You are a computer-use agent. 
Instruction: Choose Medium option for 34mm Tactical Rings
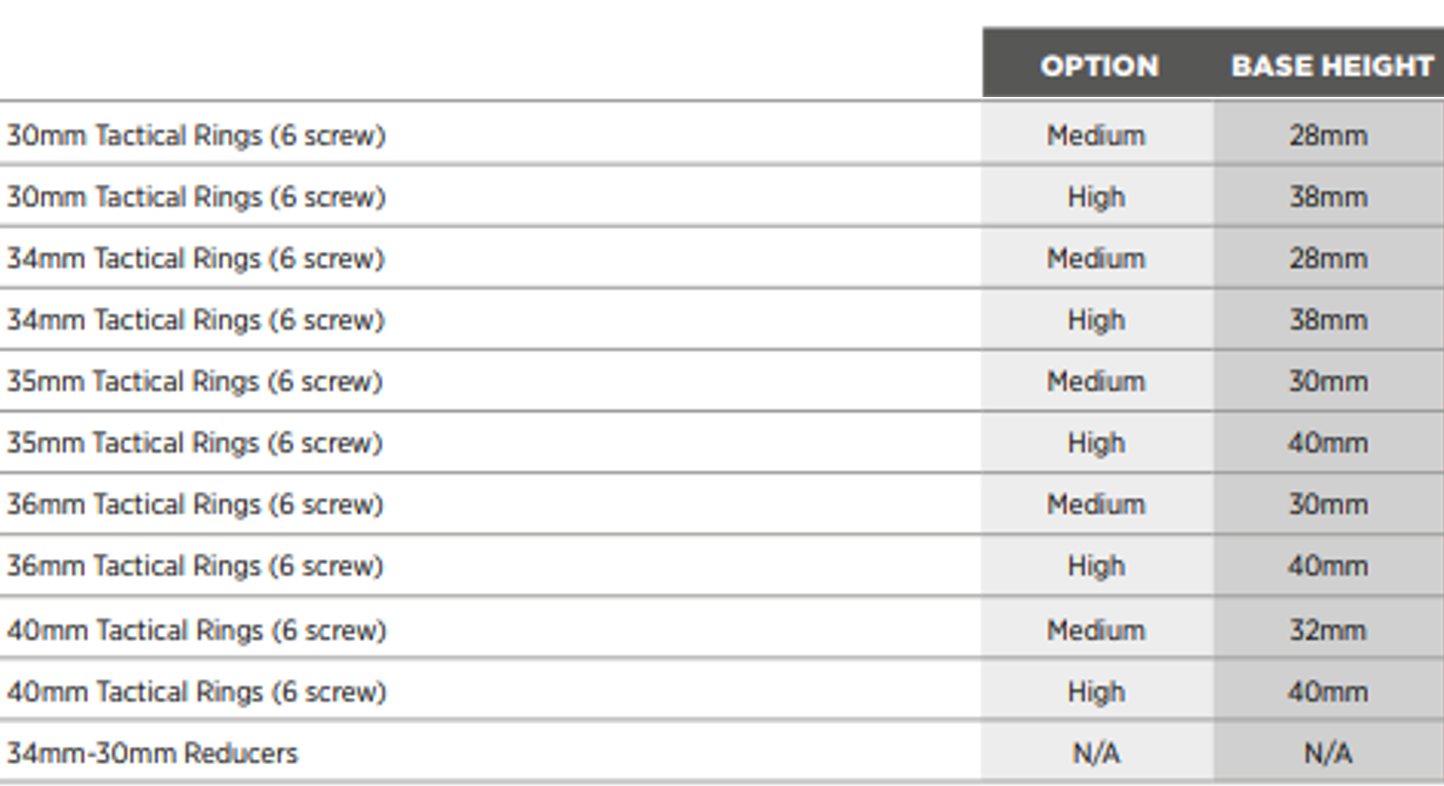tap(1096, 258)
